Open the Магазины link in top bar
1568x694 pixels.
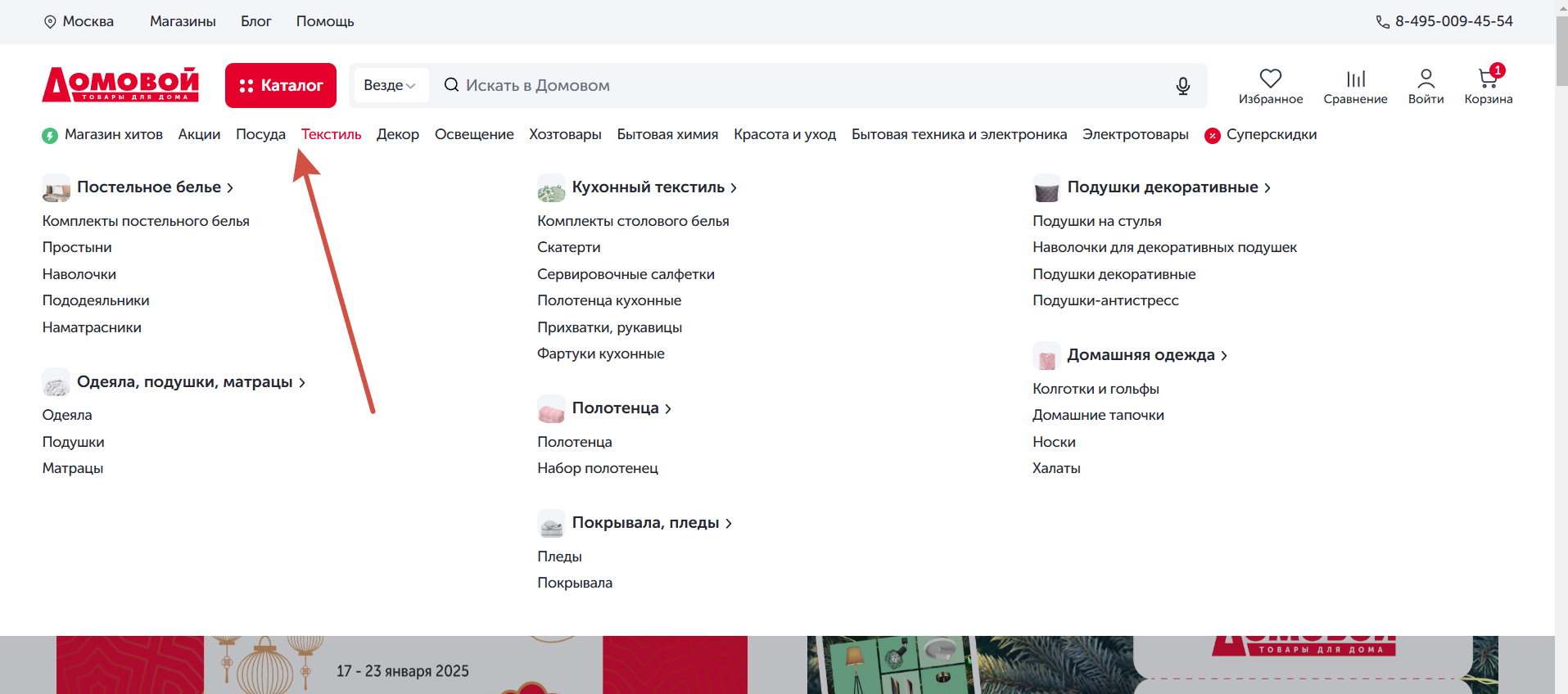(183, 21)
